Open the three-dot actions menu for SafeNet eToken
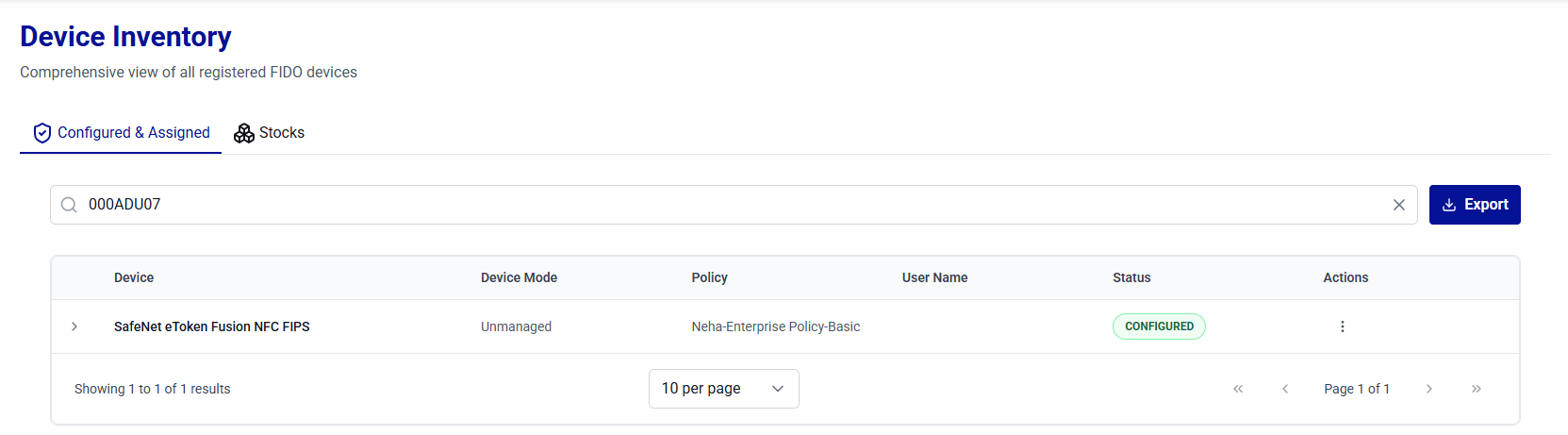This screenshot has width=1568, height=435. pos(1343,326)
